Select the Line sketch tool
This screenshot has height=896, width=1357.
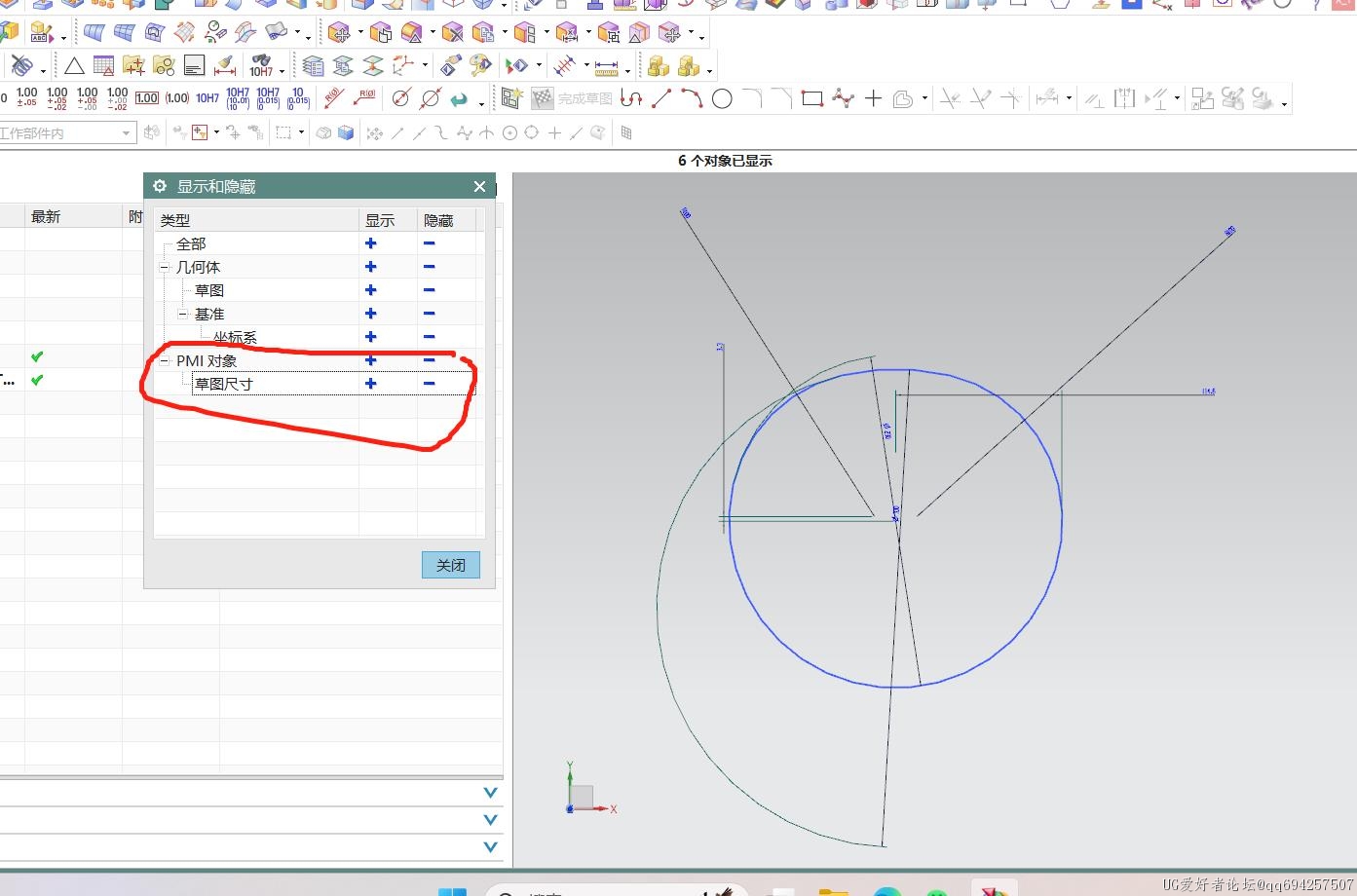pos(661,98)
